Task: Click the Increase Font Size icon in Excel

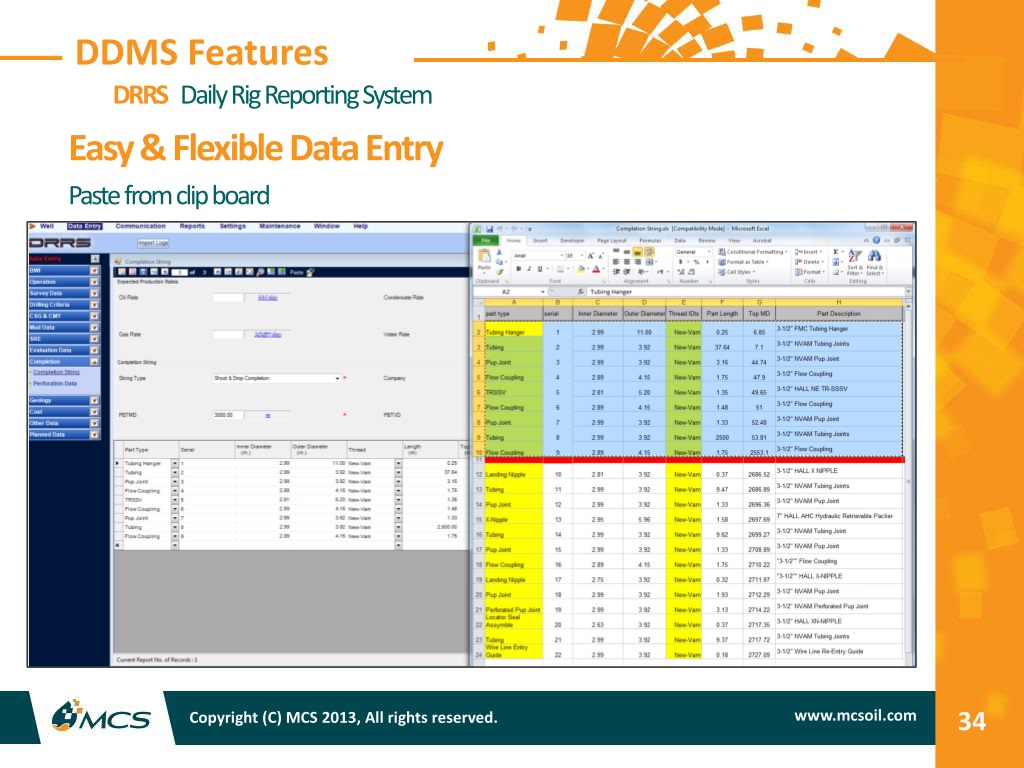Action: (x=590, y=256)
